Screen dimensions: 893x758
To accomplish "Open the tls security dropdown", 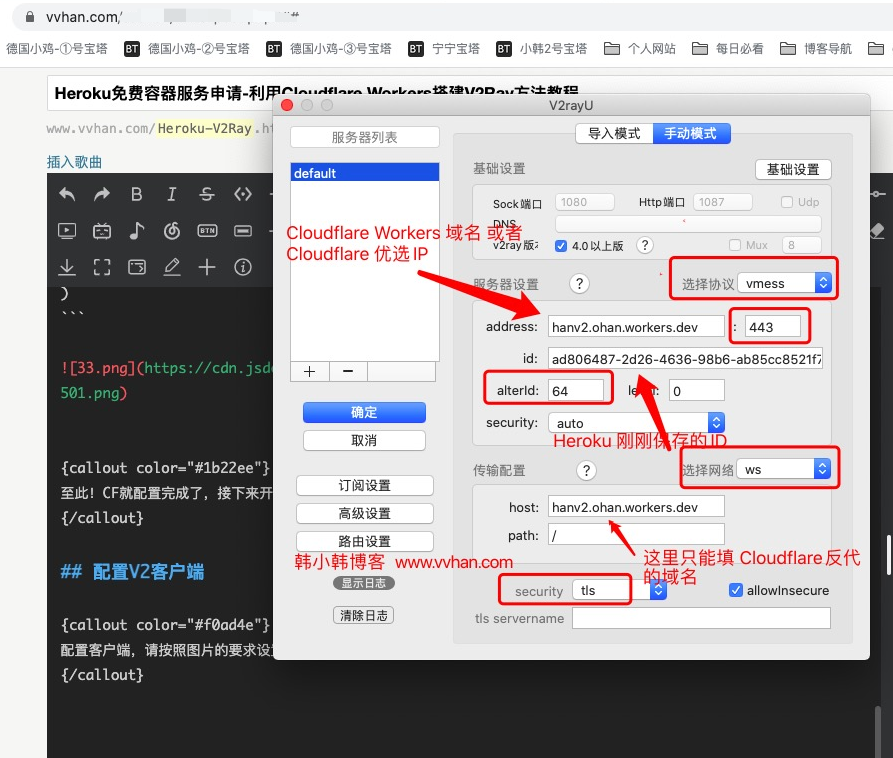I will (x=620, y=591).
